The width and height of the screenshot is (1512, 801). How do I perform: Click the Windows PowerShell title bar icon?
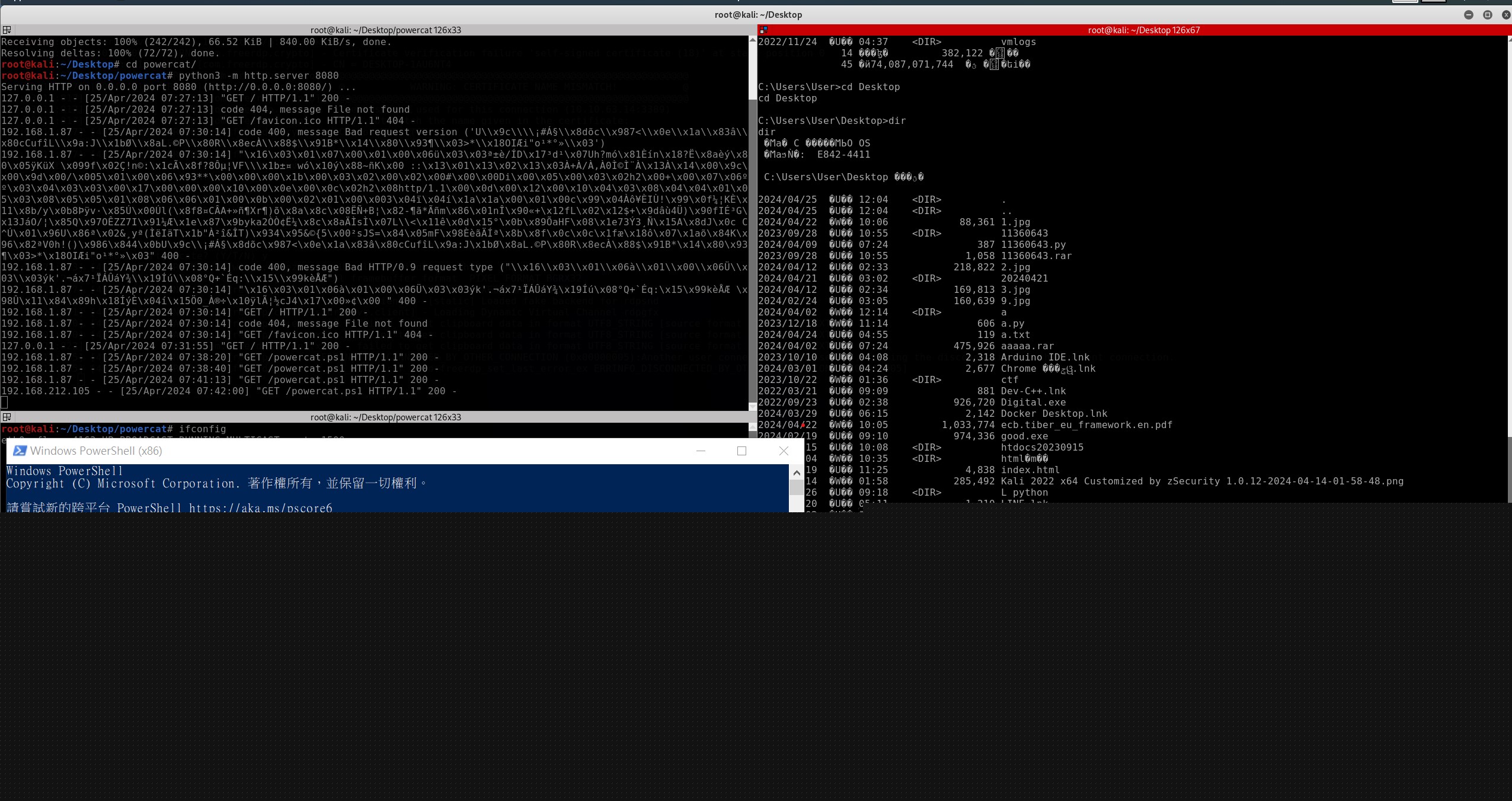coord(20,451)
